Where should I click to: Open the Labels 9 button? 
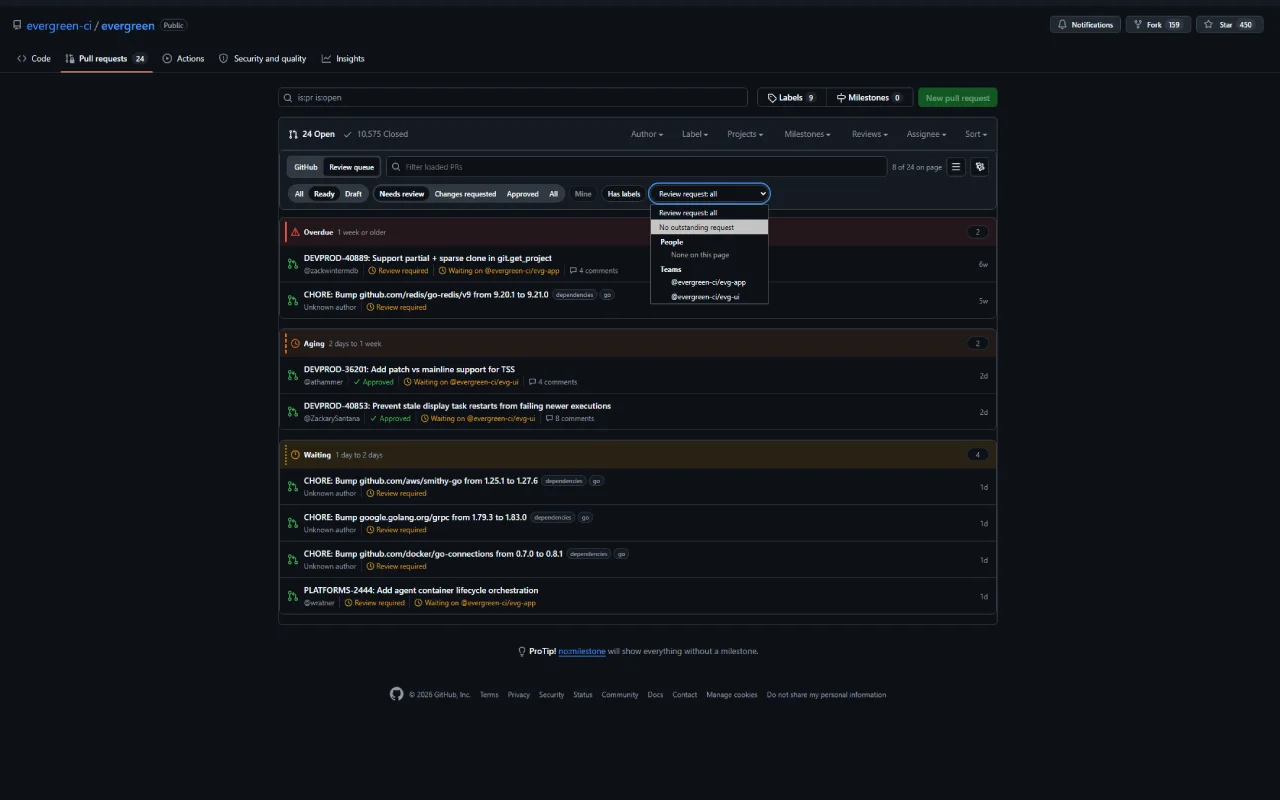click(792, 98)
